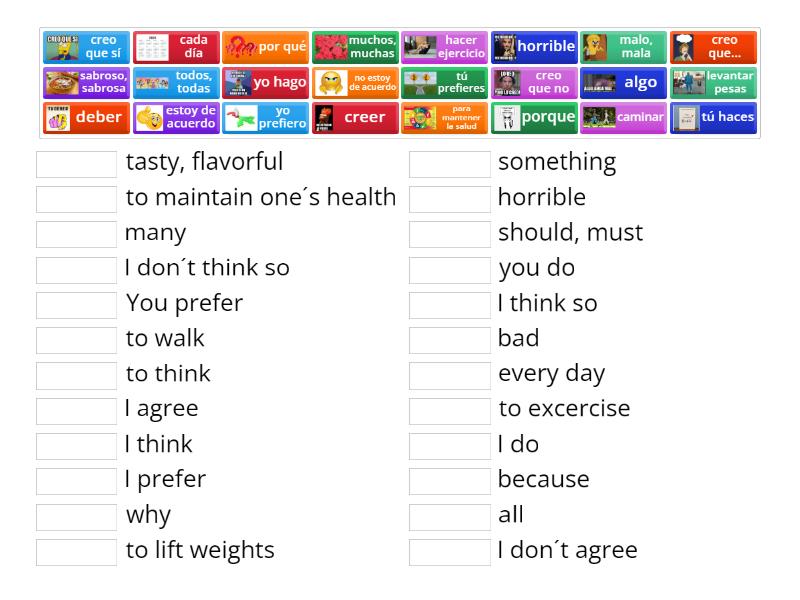800x600 pixels.
Task: Select the blank slot beside 'to lift weights'
Action: coord(76,552)
